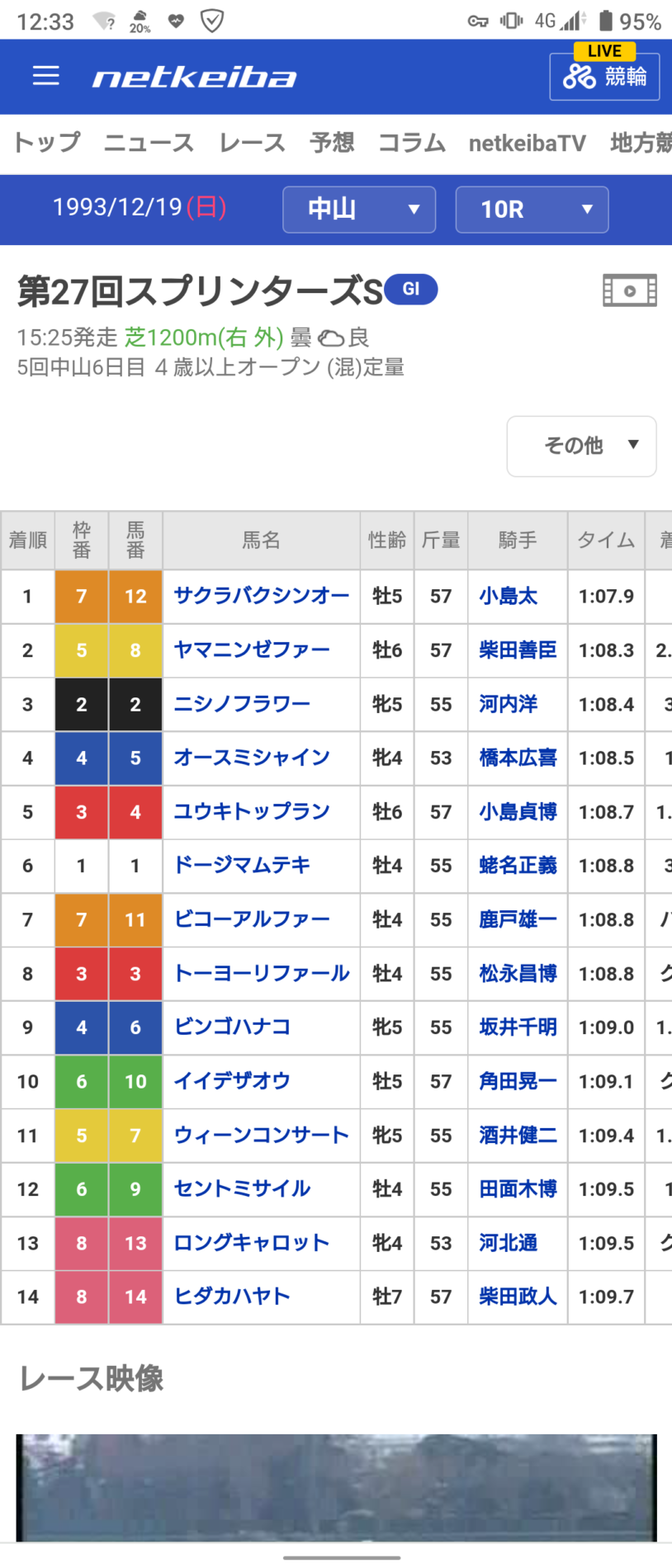
Task: Open the netkeibaTV tab
Action: pyautogui.click(x=527, y=144)
